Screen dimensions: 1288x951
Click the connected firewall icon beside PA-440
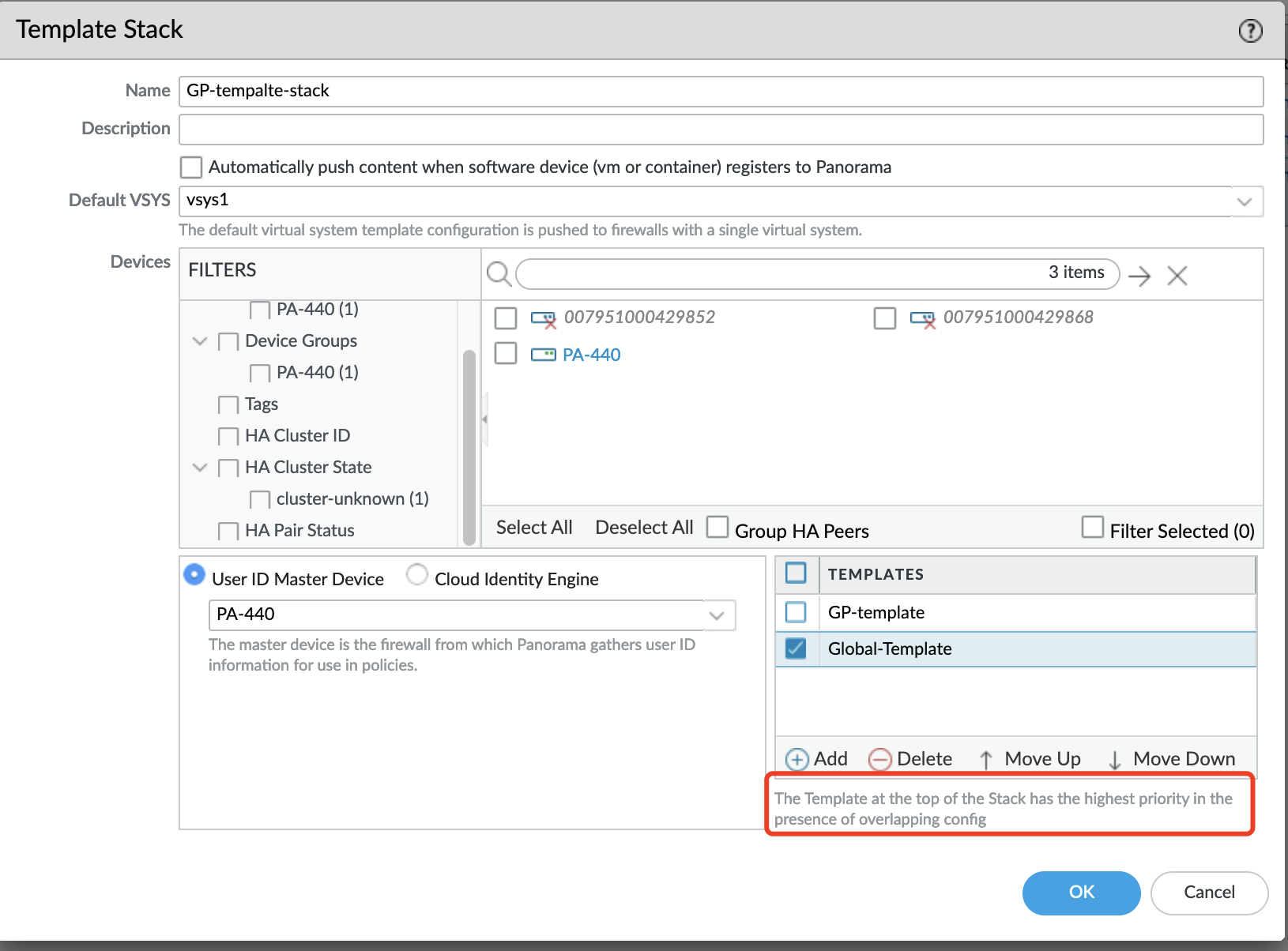coord(543,355)
